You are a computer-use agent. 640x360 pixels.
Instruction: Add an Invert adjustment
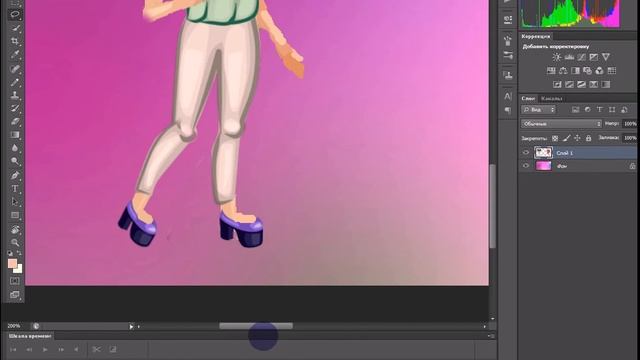557,84
